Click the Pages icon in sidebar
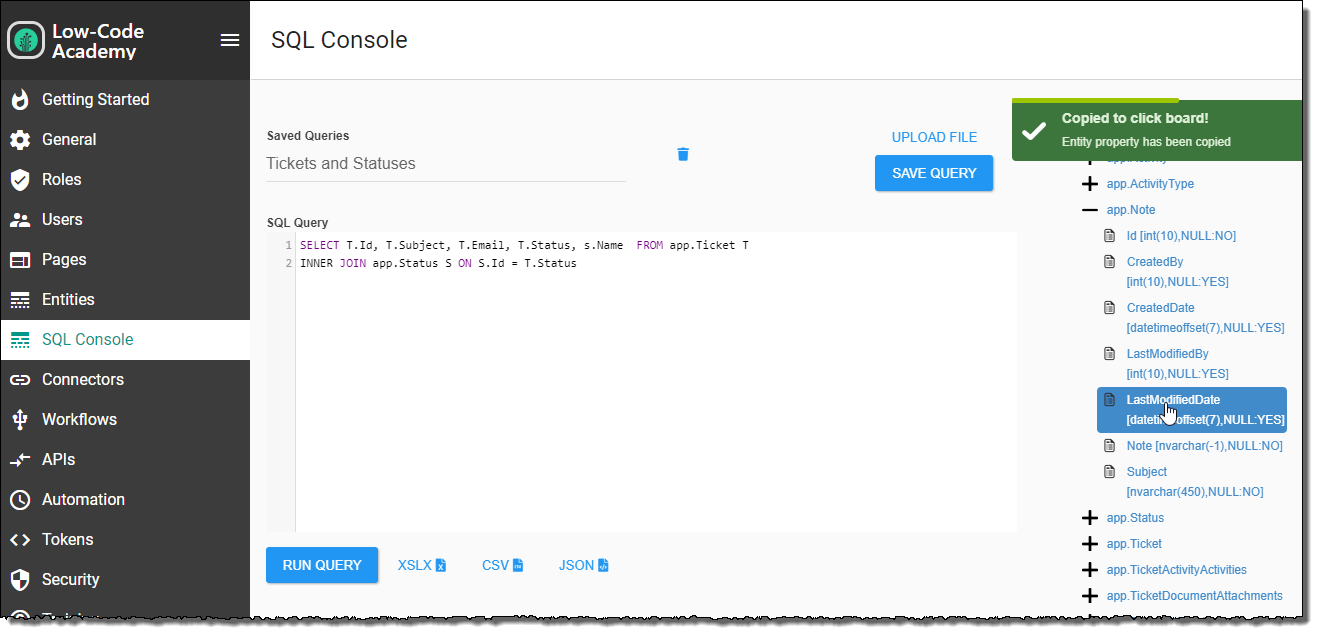This screenshot has height=636, width=1318. [x=20, y=259]
